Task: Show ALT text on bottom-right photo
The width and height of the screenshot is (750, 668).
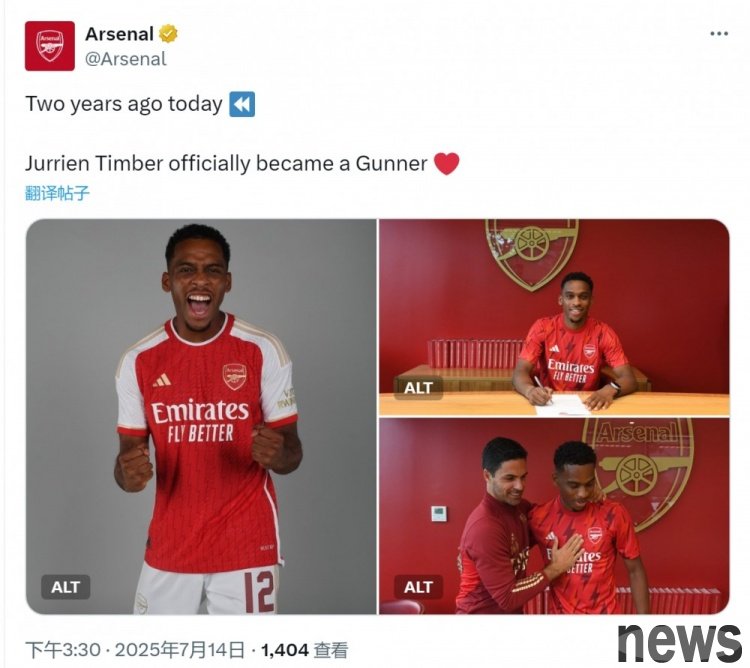Action: tap(418, 587)
